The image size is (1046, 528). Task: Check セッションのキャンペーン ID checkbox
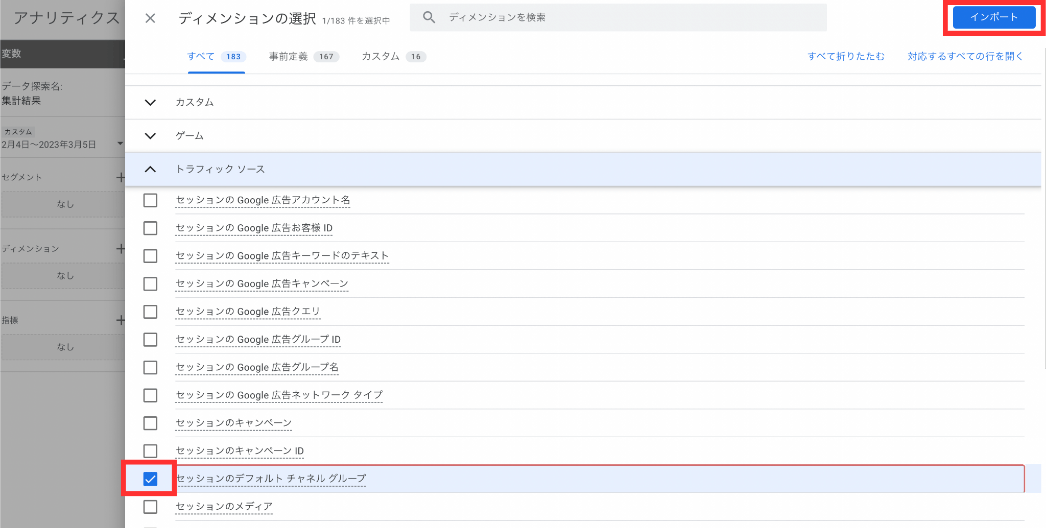pyautogui.click(x=150, y=451)
